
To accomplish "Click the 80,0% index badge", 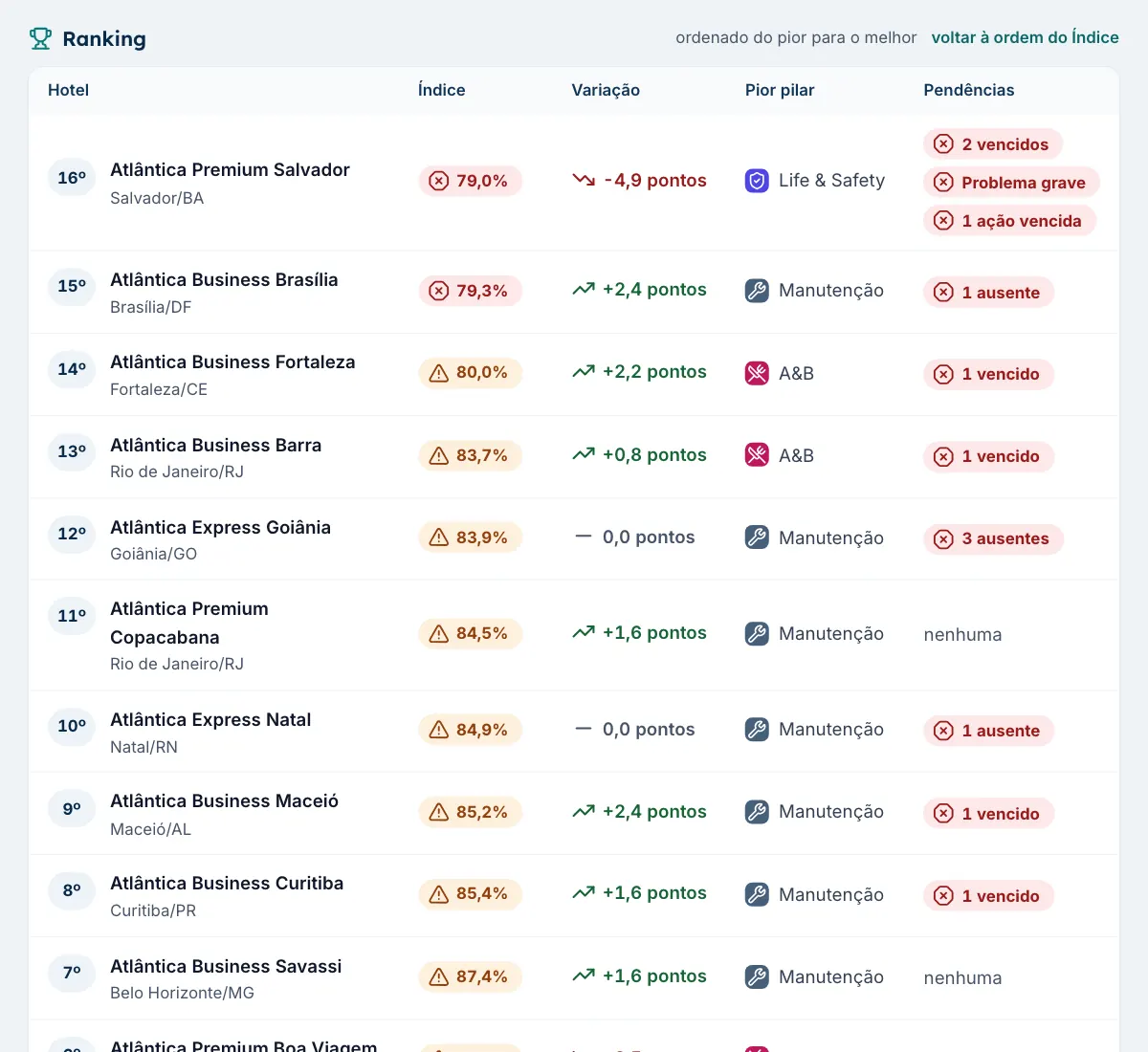I will (x=470, y=373).
